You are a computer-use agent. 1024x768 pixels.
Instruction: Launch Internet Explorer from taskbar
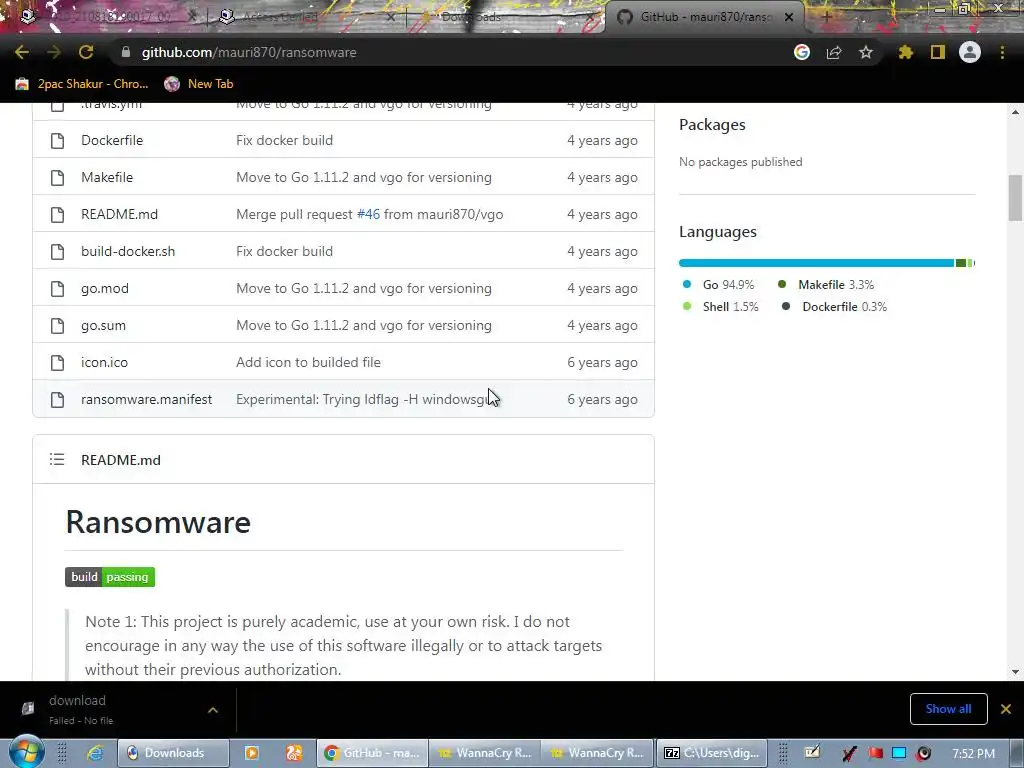95,753
